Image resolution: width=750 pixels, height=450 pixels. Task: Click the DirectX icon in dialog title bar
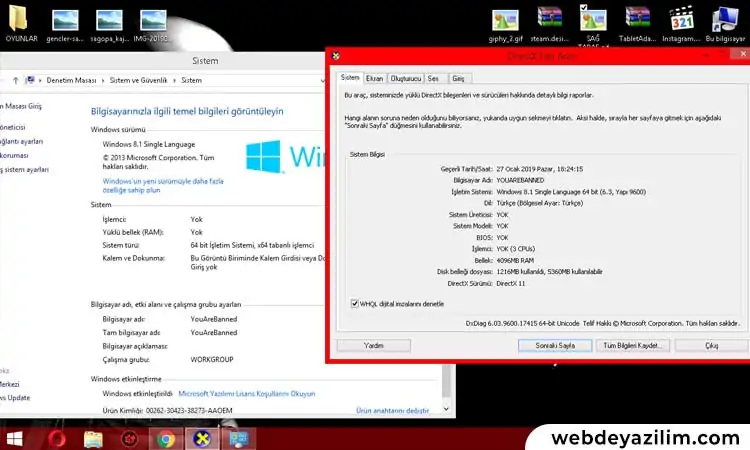(336, 55)
